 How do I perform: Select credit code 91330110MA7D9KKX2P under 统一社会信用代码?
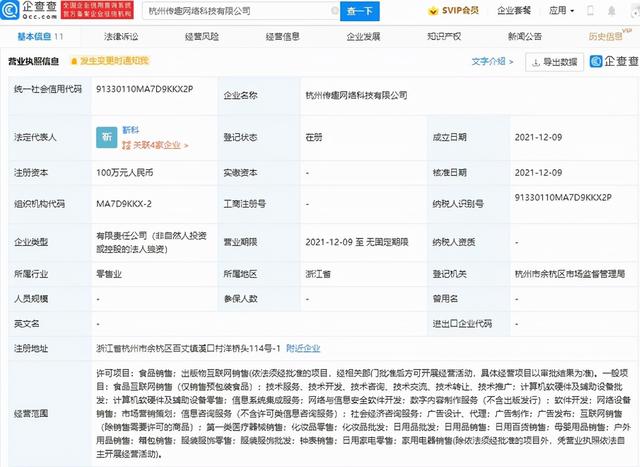pos(144,89)
